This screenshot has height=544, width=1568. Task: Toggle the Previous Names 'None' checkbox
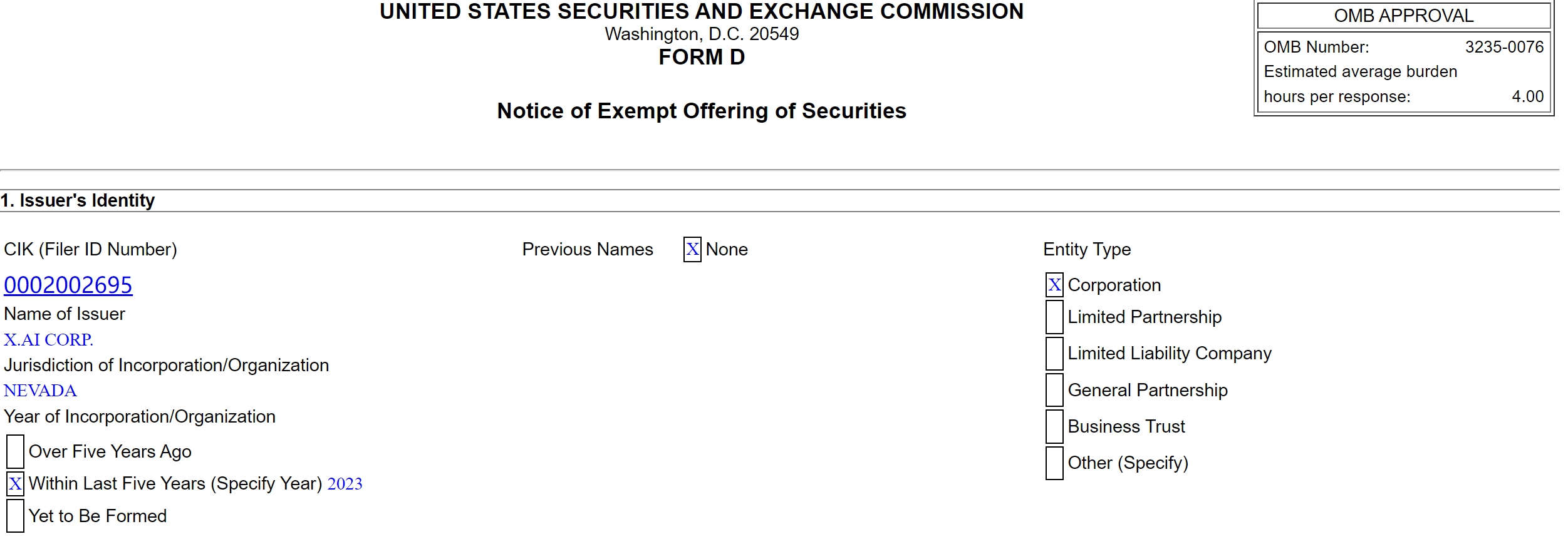pos(692,250)
